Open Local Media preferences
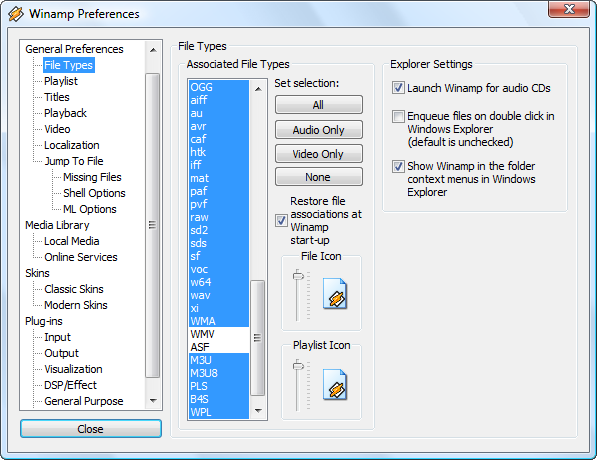This screenshot has width=597, height=460. pyautogui.click(x=72, y=241)
